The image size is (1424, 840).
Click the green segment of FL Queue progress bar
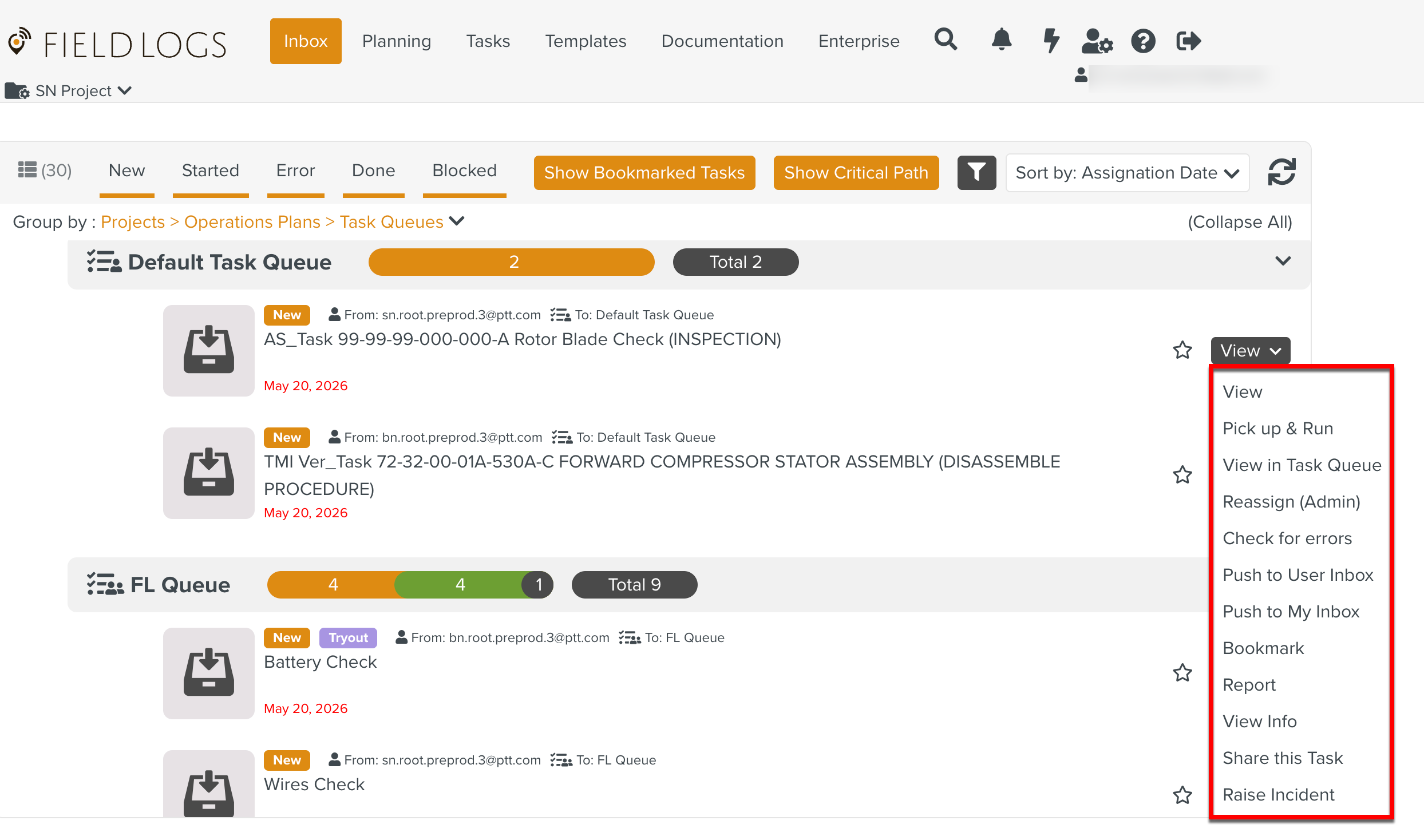(x=460, y=585)
